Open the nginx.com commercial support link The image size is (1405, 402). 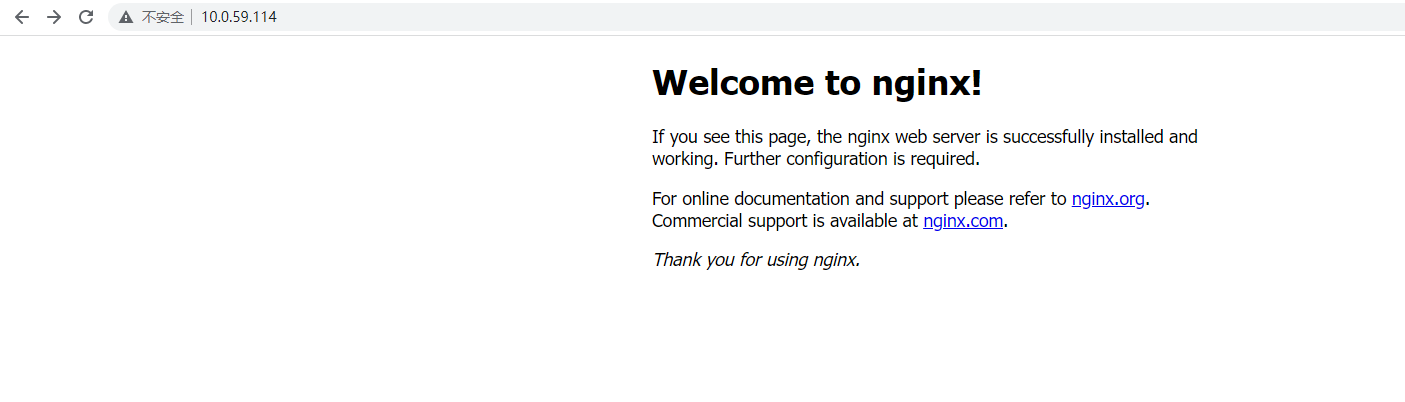(963, 221)
